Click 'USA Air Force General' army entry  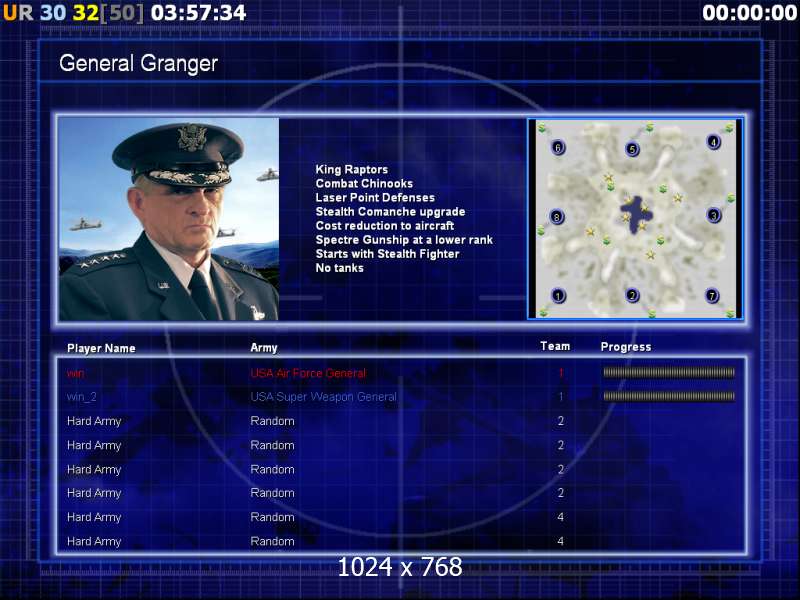point(308,373)
